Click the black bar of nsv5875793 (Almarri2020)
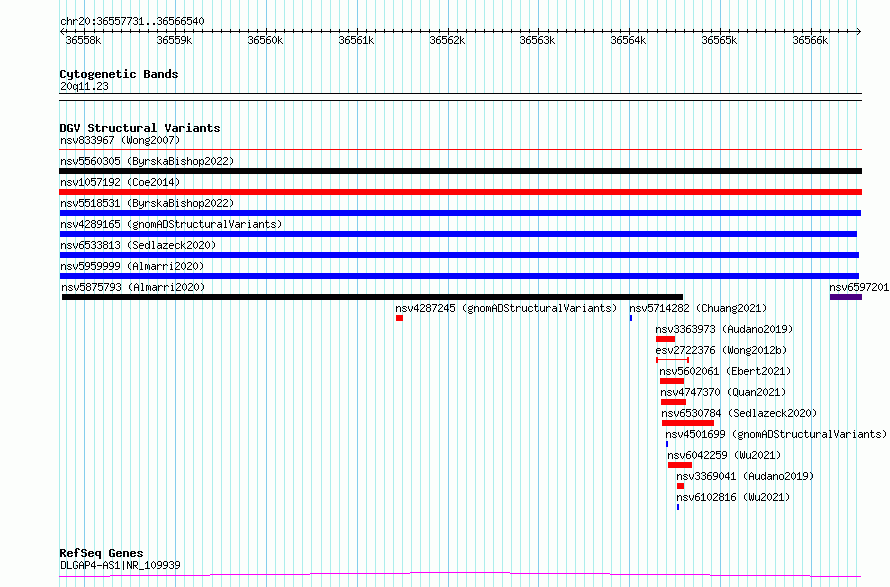Screen dimensions: 890x587 [372, 297]
